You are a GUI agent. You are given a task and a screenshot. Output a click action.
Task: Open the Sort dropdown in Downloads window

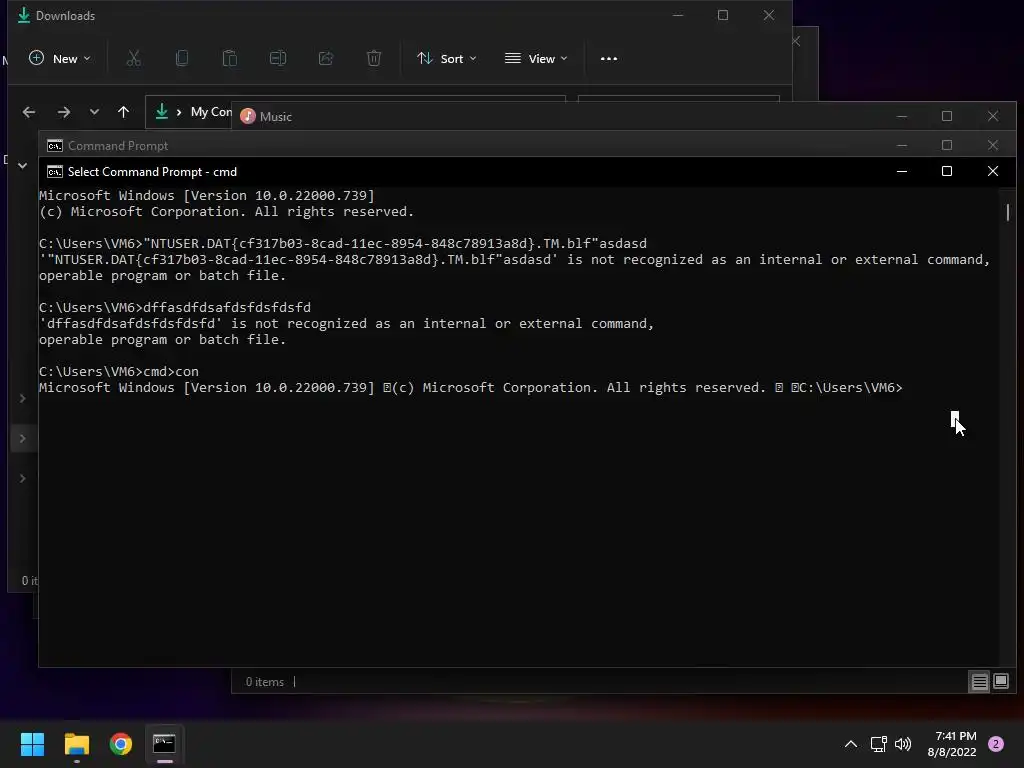[447, 59]
